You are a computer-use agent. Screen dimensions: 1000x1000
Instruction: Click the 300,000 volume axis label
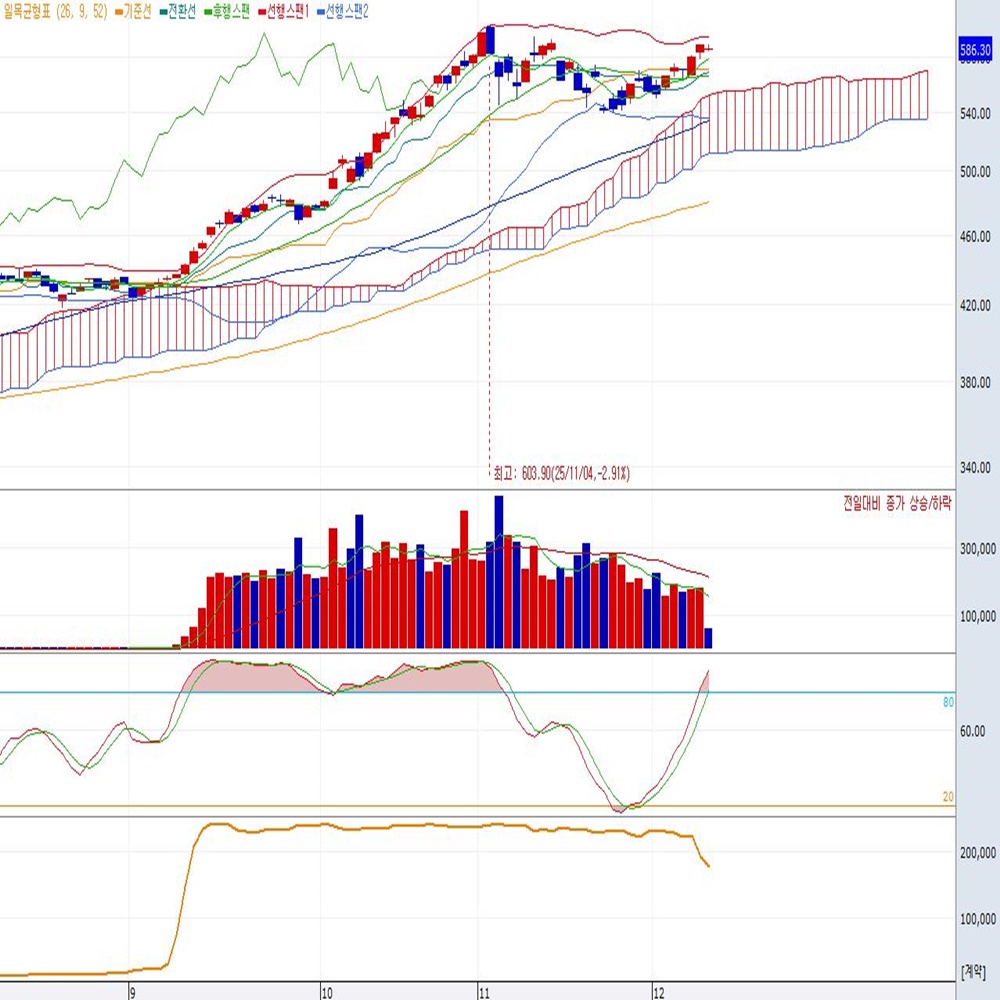pyautogui.click(x=978, y=549)
